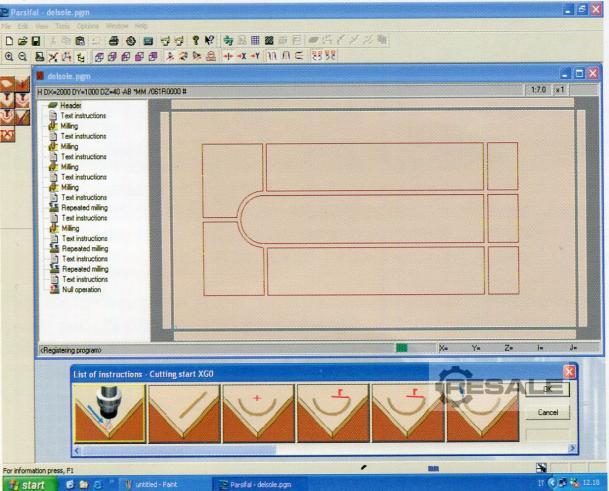Image resolution: width=609 pixels, height=491 pixels.
Task: Choose the first arc with radius r thumbnail
Action: 333,414
